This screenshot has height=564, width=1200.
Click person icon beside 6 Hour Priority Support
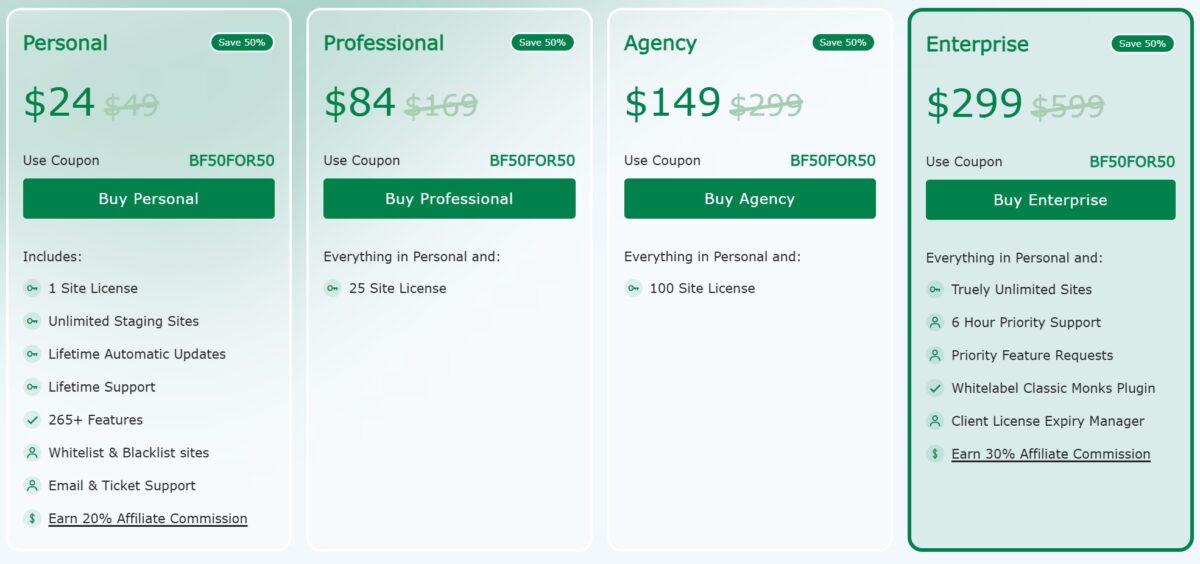pos(935,322)
